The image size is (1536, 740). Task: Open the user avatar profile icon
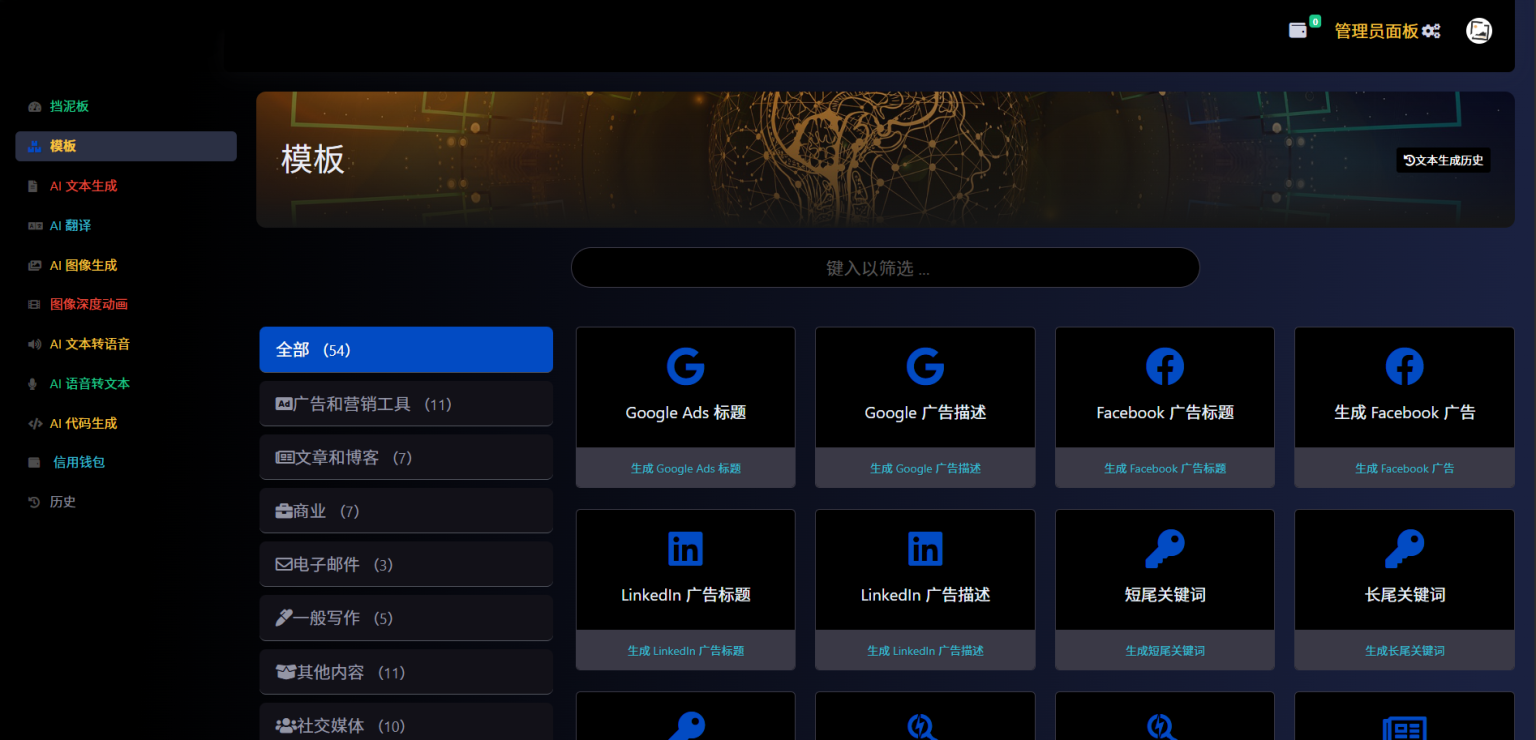click(x=1478, y=31)
